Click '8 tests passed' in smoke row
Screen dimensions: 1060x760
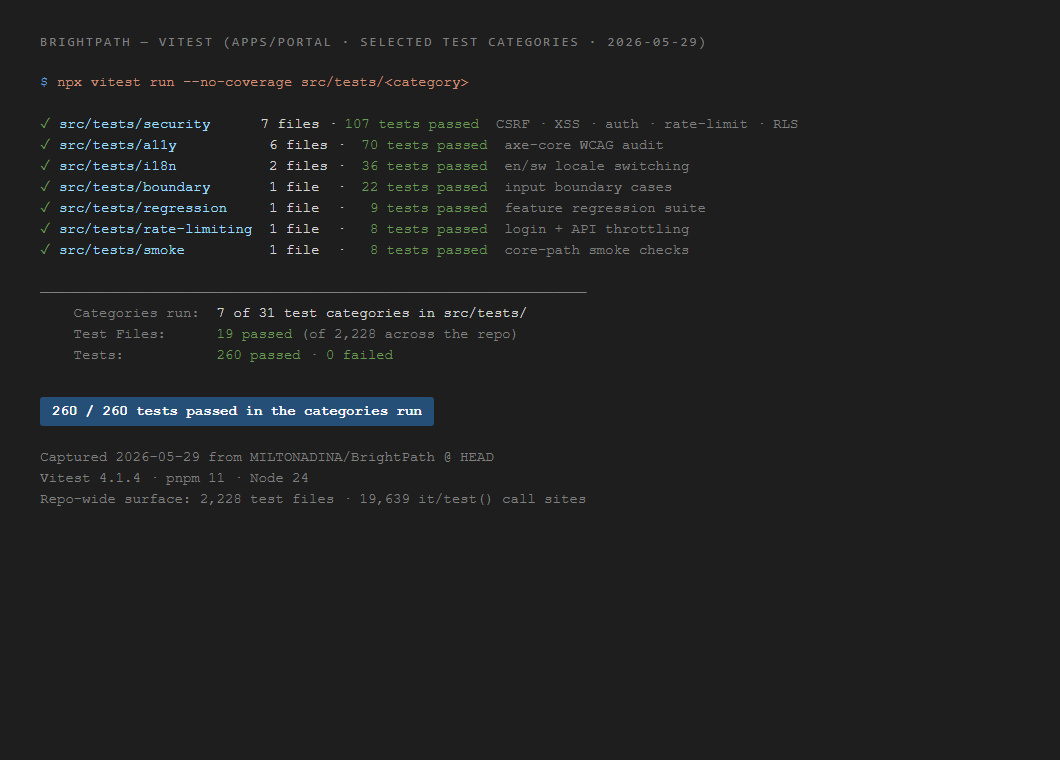point(429,250)
